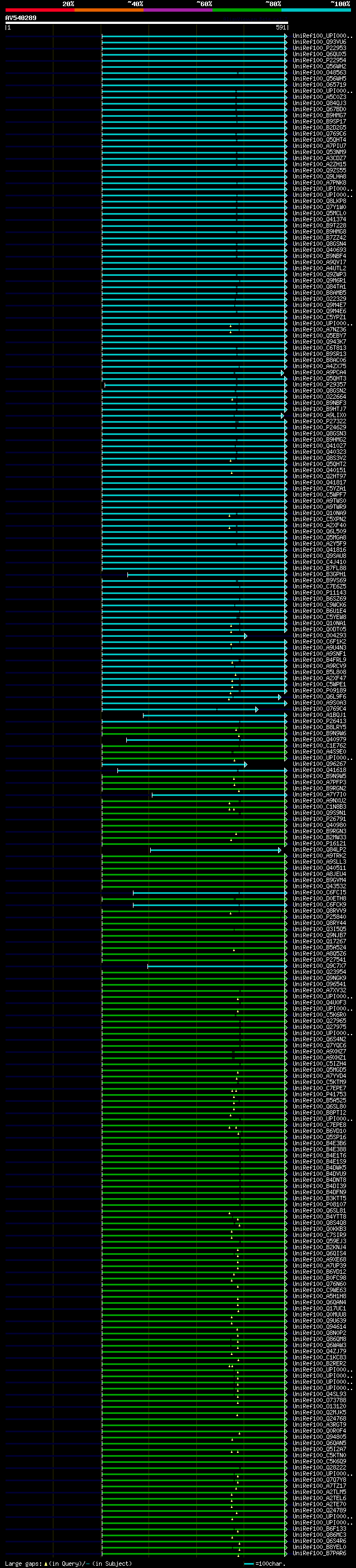Click the UniRef100_Q769C4 label
Screen dimensions: 356x1568
coord(319,709)
